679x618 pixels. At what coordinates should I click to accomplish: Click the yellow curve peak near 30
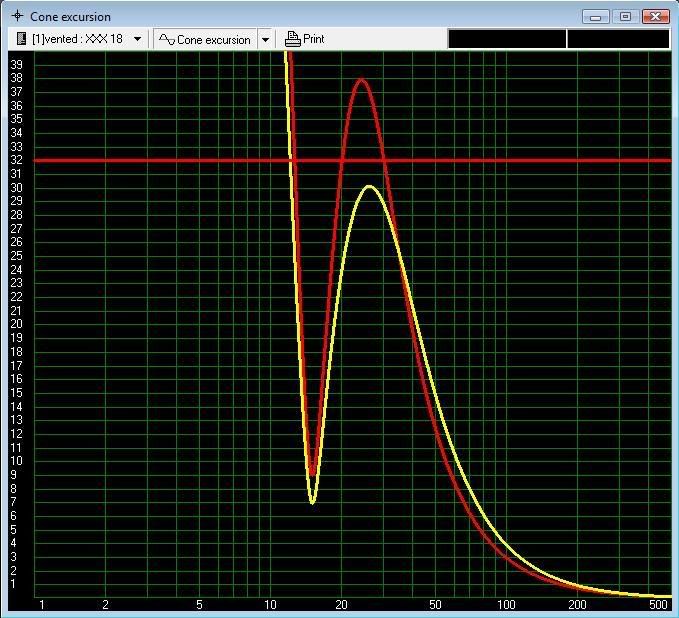click(369, 187)
